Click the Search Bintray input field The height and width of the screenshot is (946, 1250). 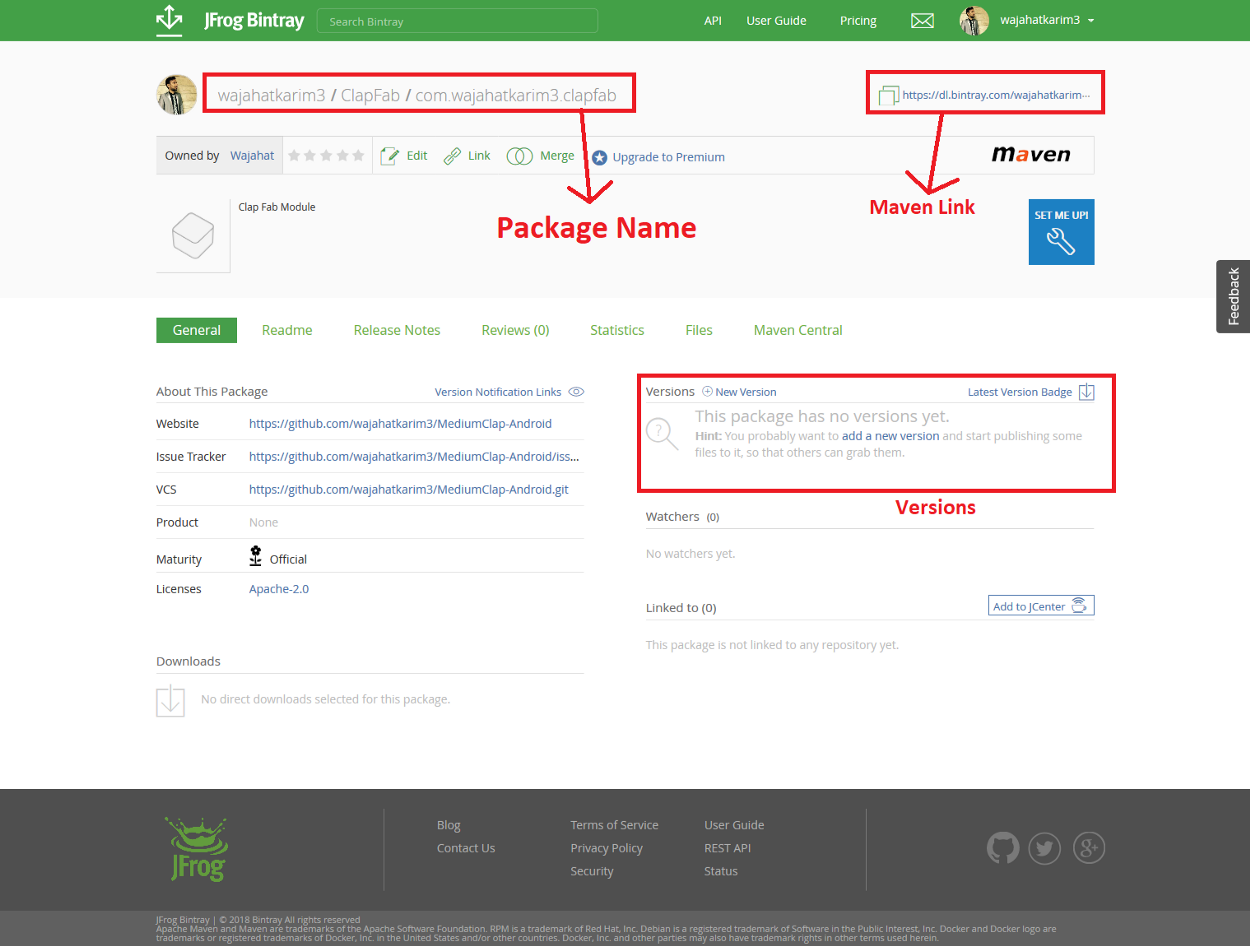point(457,21)
